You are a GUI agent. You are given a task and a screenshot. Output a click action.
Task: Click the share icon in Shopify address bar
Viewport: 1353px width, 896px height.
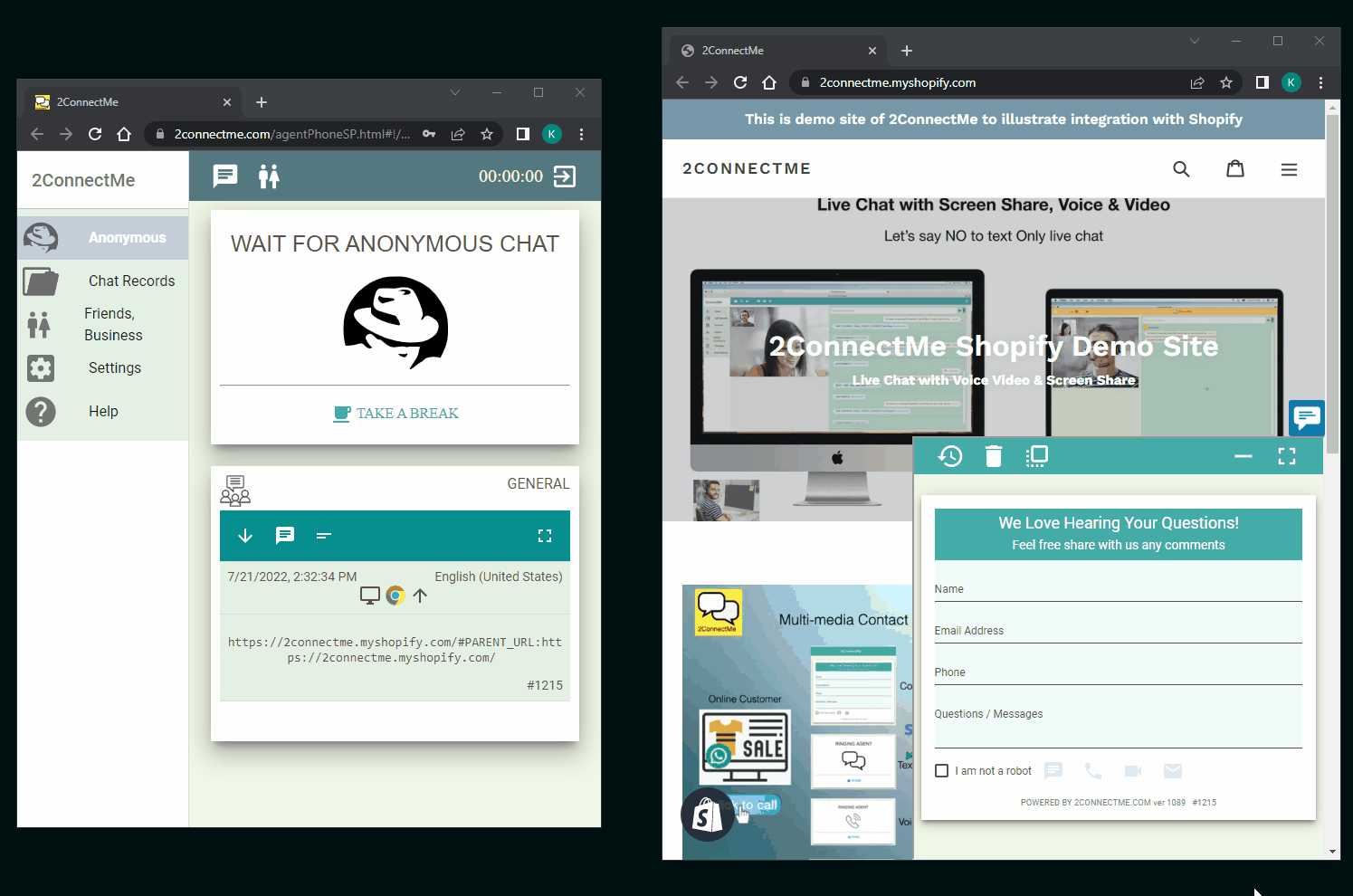click(1197, 82)
